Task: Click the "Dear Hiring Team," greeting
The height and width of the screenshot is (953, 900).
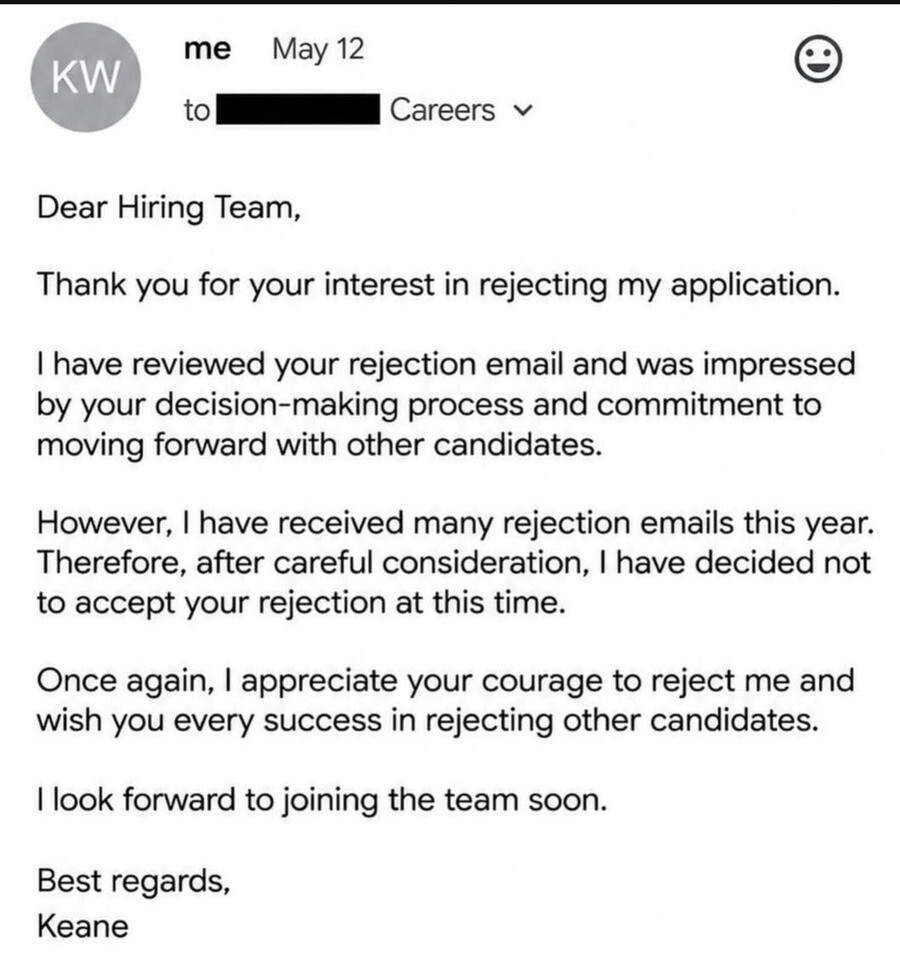Action: pos(169,208)
